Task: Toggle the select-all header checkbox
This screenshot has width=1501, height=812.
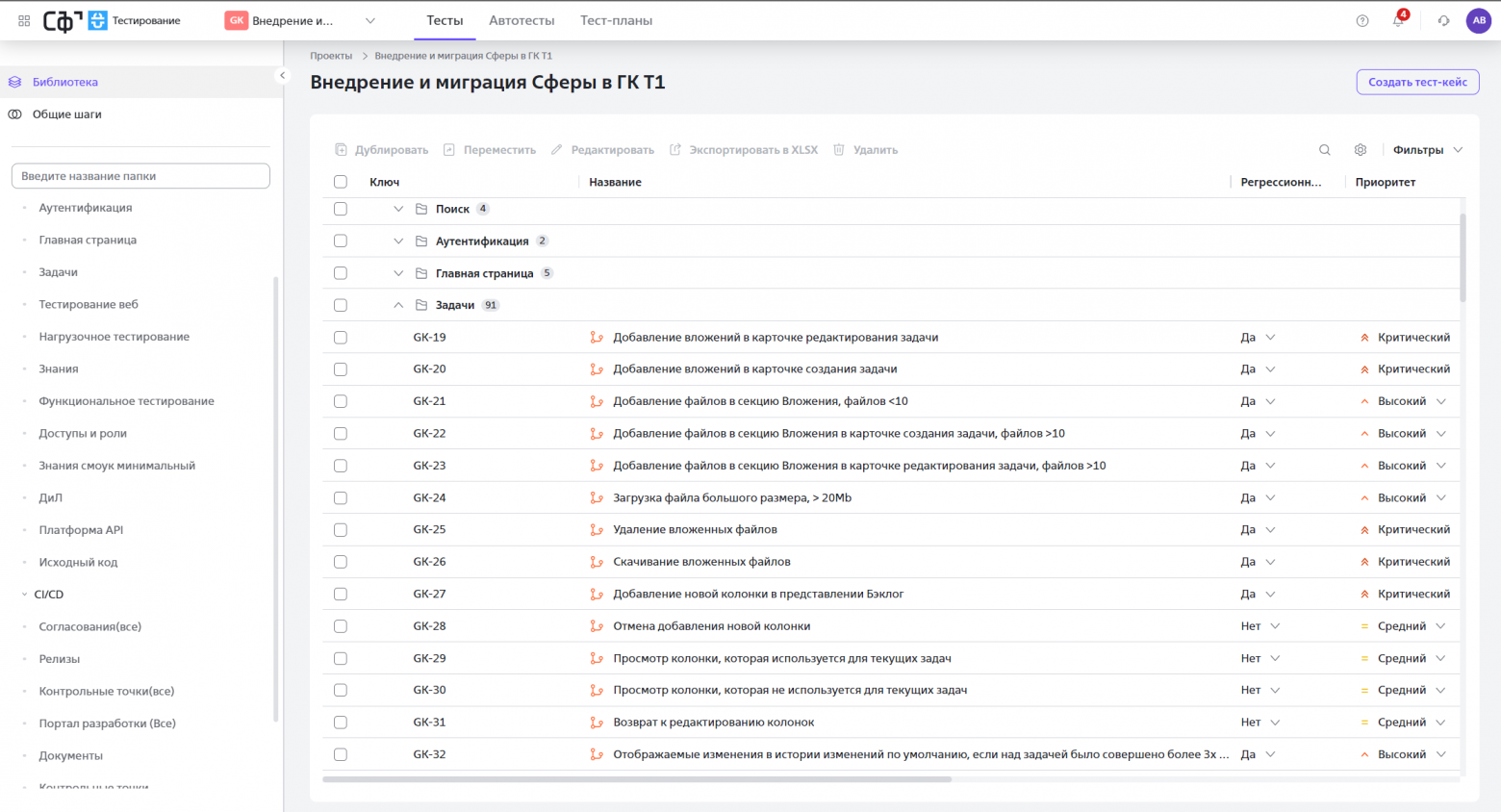Action: point(341,182)
